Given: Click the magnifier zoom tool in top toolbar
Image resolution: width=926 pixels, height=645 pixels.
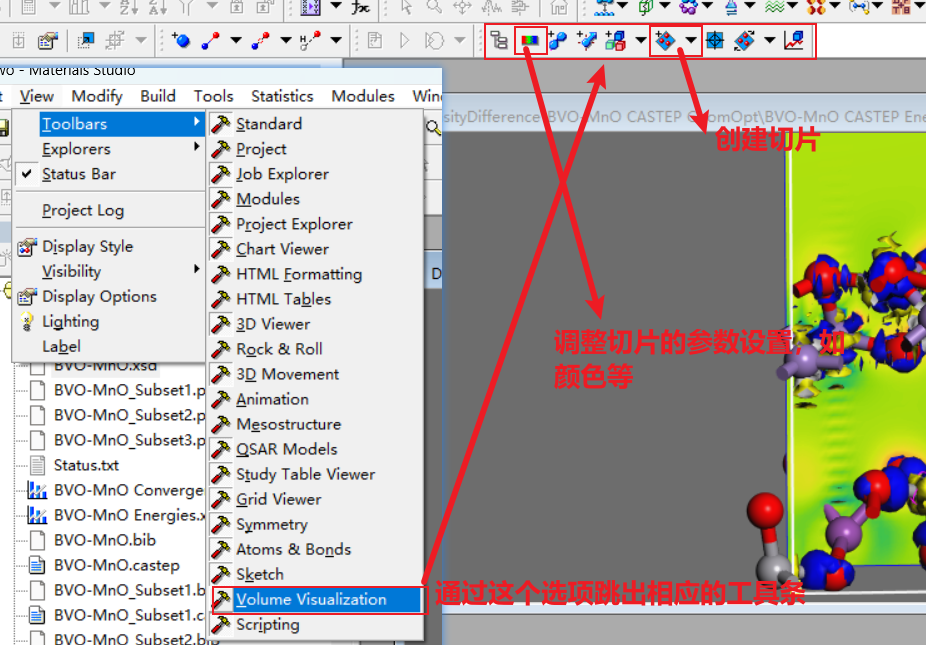Looking at the screenshot, I should coord(434,7).
